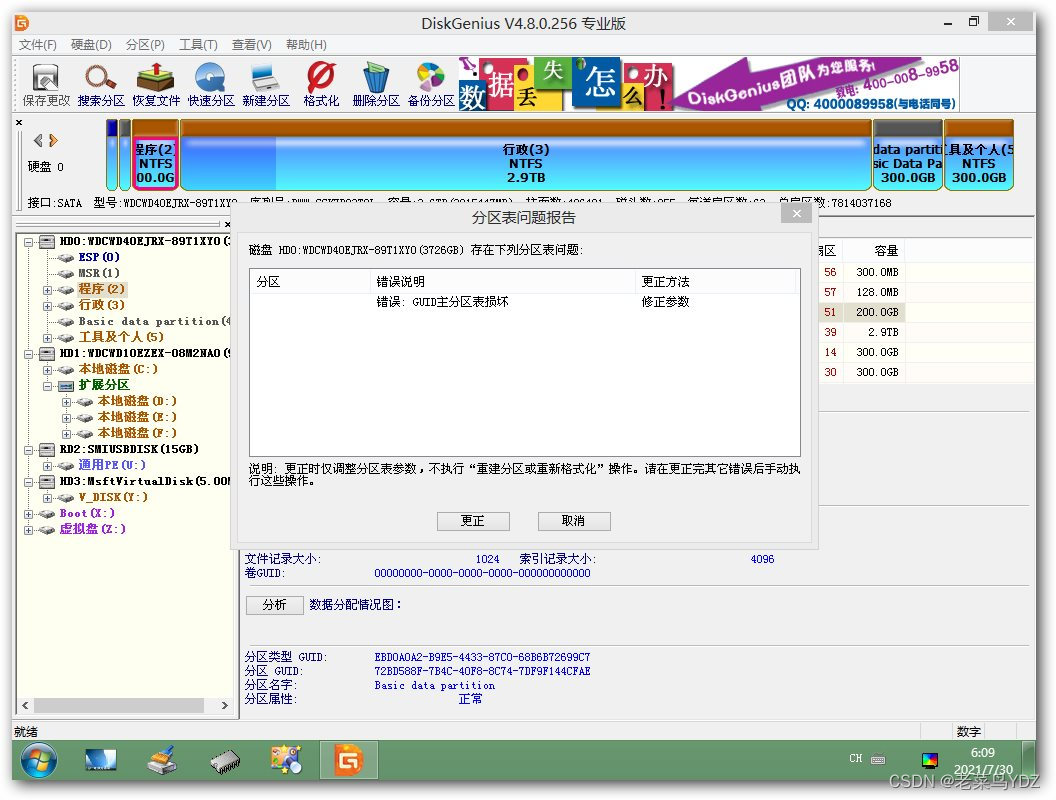This screenshot has width=1056, height=800.
Task: Click the 错误: GUID主分区表损坏 row
Action: click(523, 302)
